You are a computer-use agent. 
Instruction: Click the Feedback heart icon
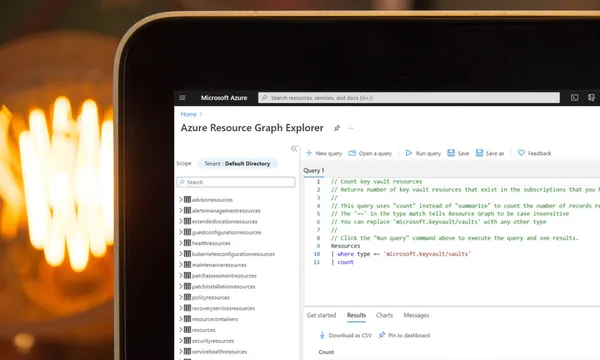tap(521, 153)
